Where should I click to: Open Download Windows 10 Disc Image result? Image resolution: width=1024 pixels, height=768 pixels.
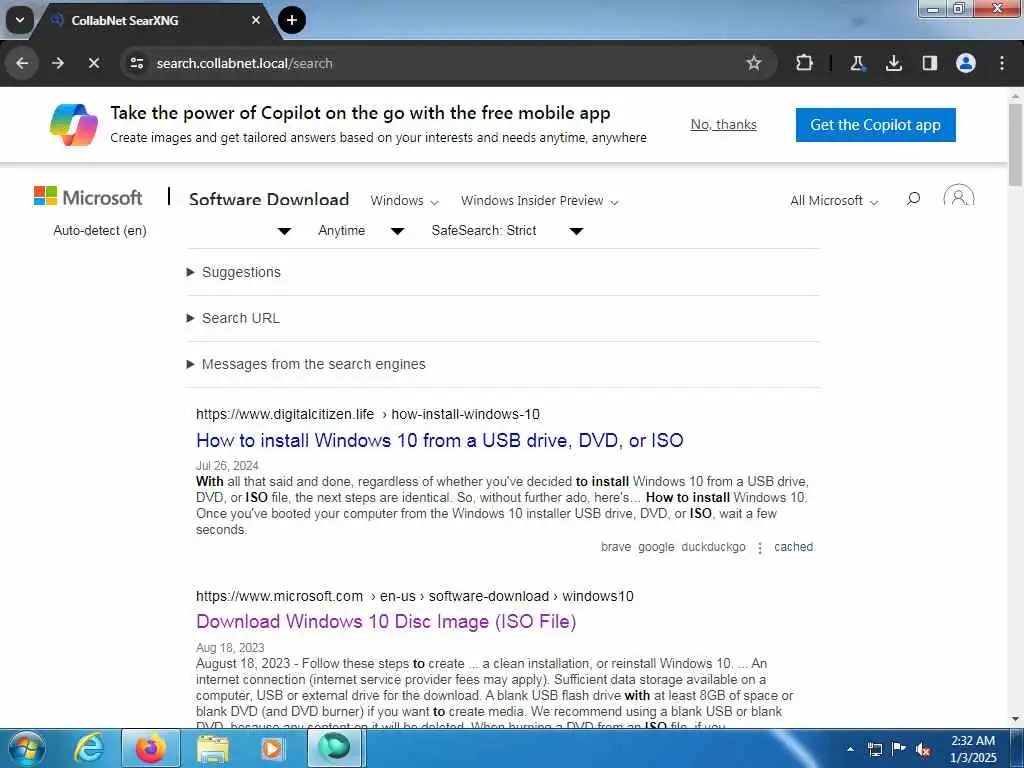(x=386, y=621)
